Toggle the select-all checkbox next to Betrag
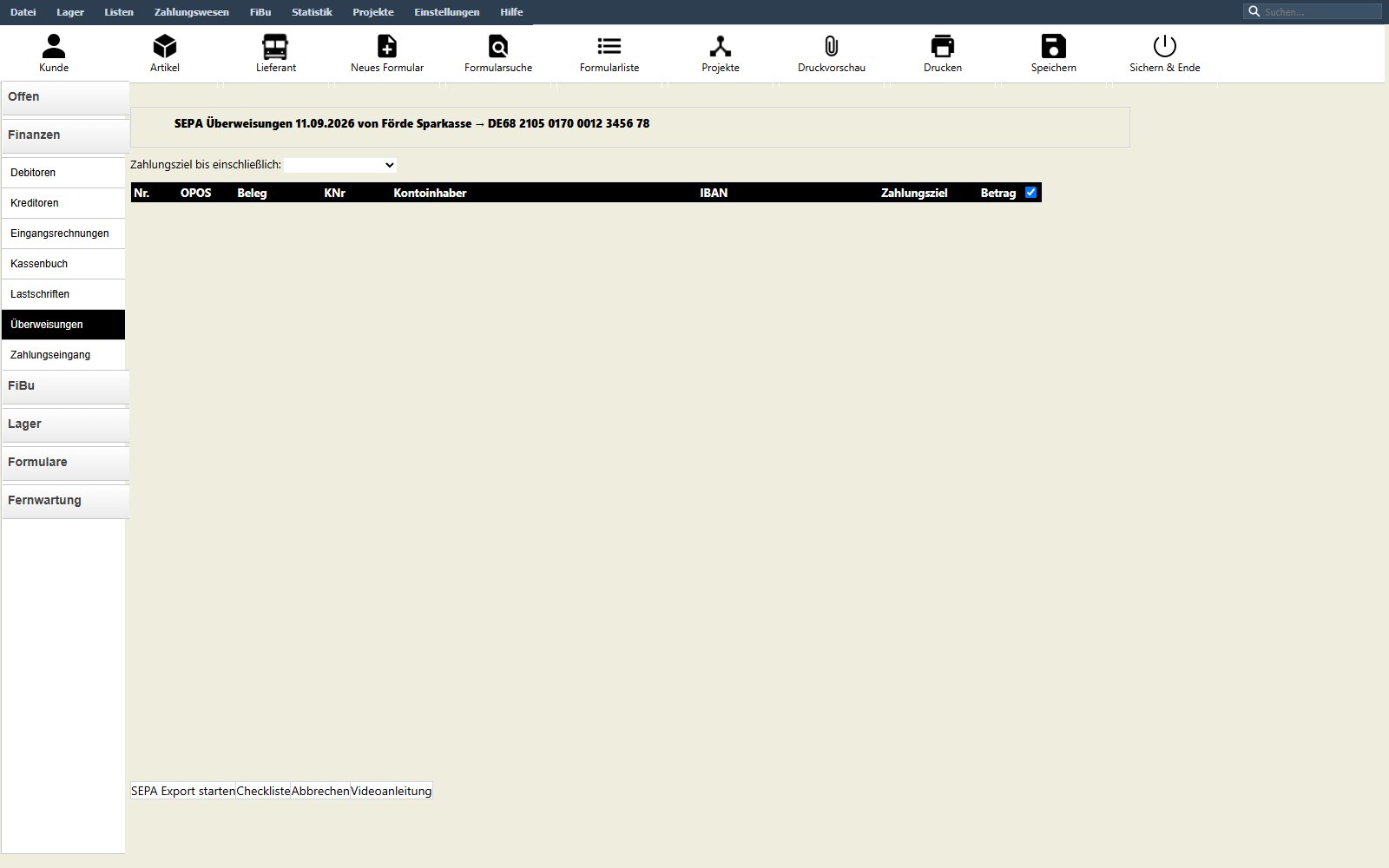The image size is (1389, 868). (x=1030, y=193)
